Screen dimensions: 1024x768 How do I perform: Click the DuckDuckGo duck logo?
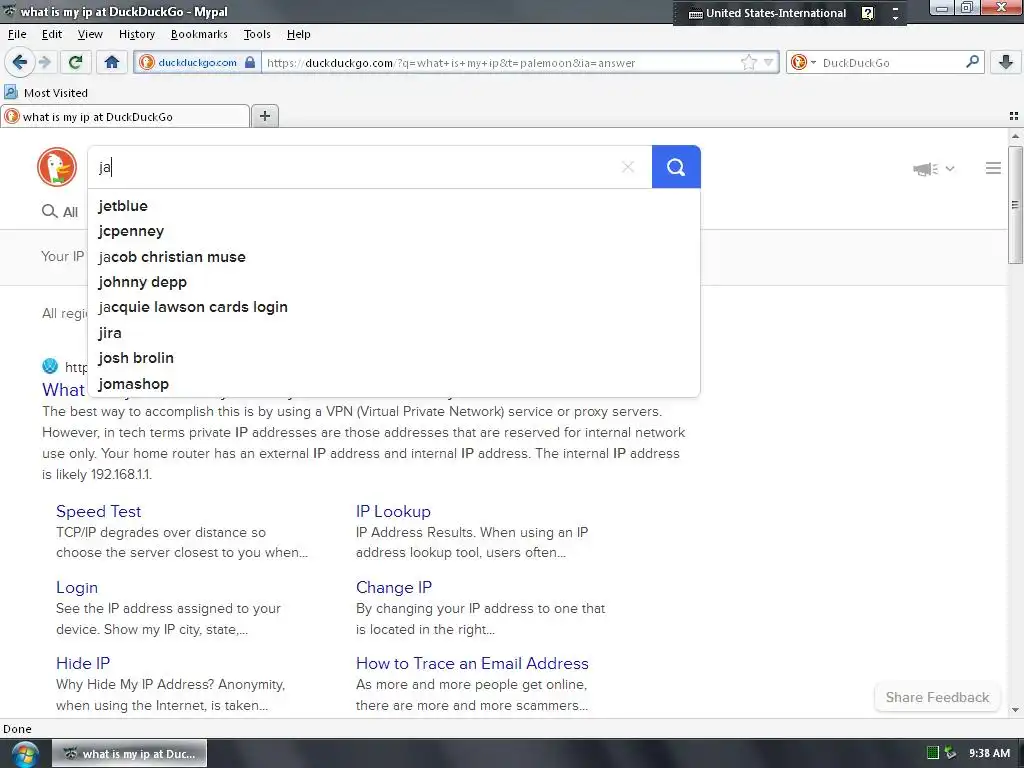(x=57, y=167)
